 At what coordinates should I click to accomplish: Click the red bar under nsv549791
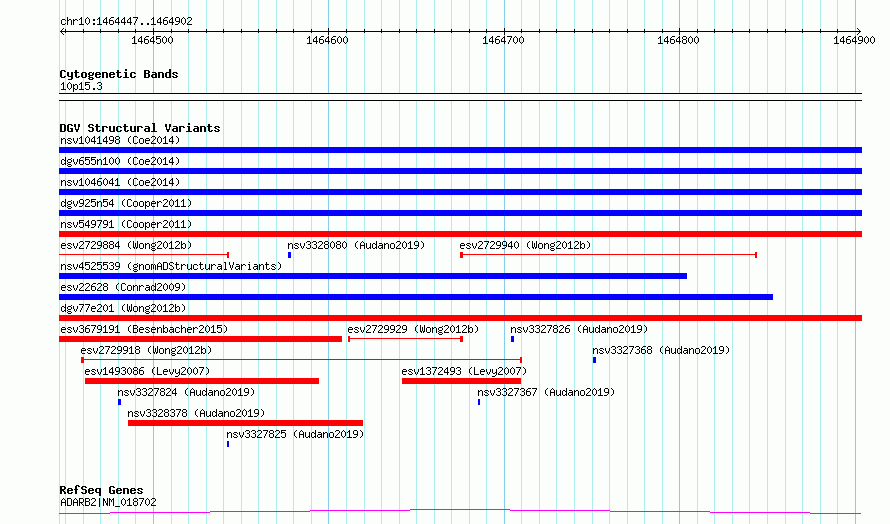point(460,234)
